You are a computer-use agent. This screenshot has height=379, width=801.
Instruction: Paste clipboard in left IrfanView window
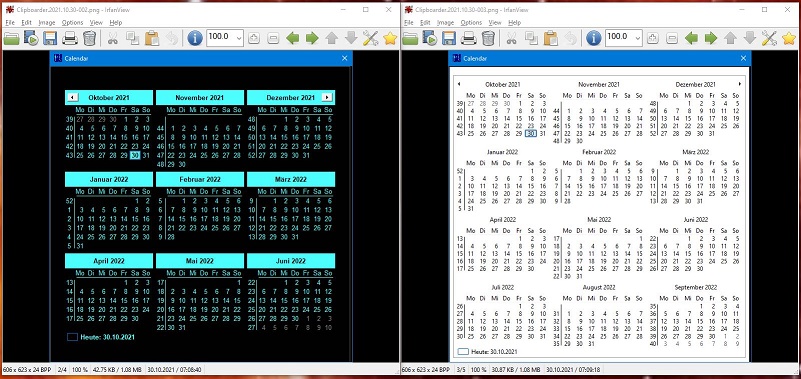pyautogui.click(x=152, y=38)
